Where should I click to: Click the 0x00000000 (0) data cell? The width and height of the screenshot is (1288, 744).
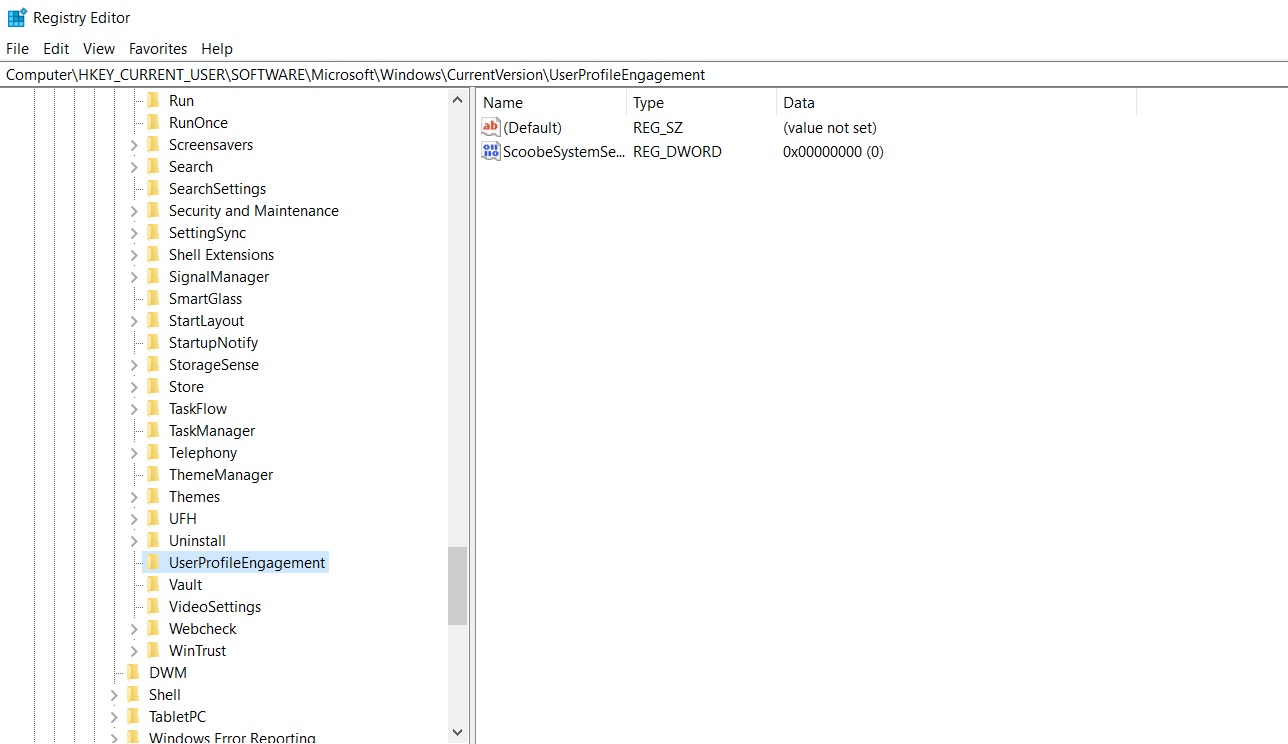(833, 151)
